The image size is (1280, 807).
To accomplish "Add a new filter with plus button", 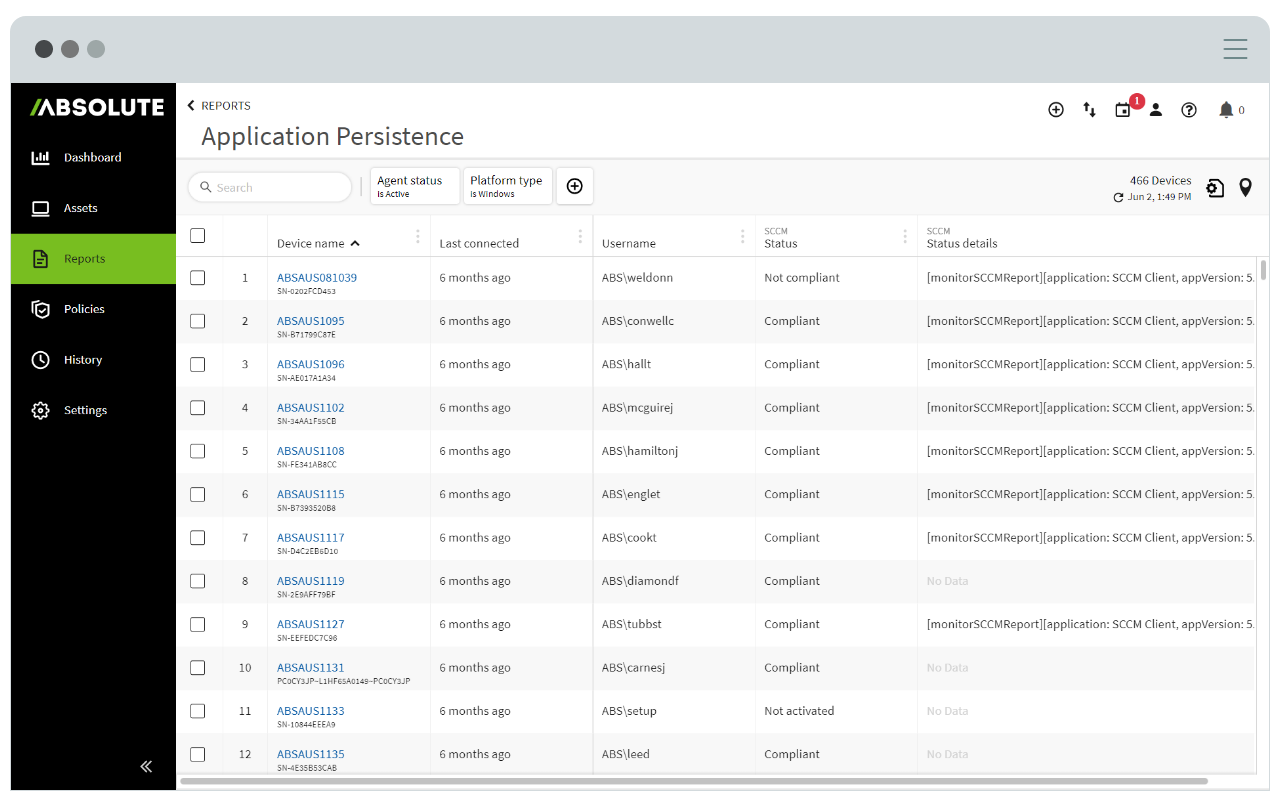I will click(x=575, y=186).
